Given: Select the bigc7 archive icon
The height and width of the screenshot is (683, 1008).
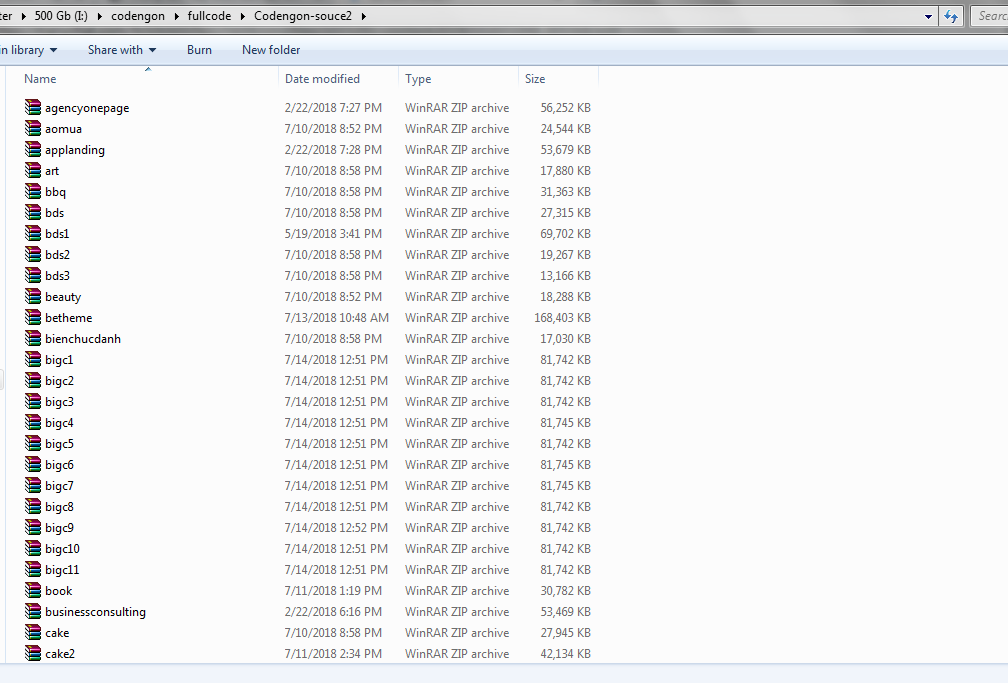Looking at the screenshot, I should pyautogui.click(x=33, y=486).
